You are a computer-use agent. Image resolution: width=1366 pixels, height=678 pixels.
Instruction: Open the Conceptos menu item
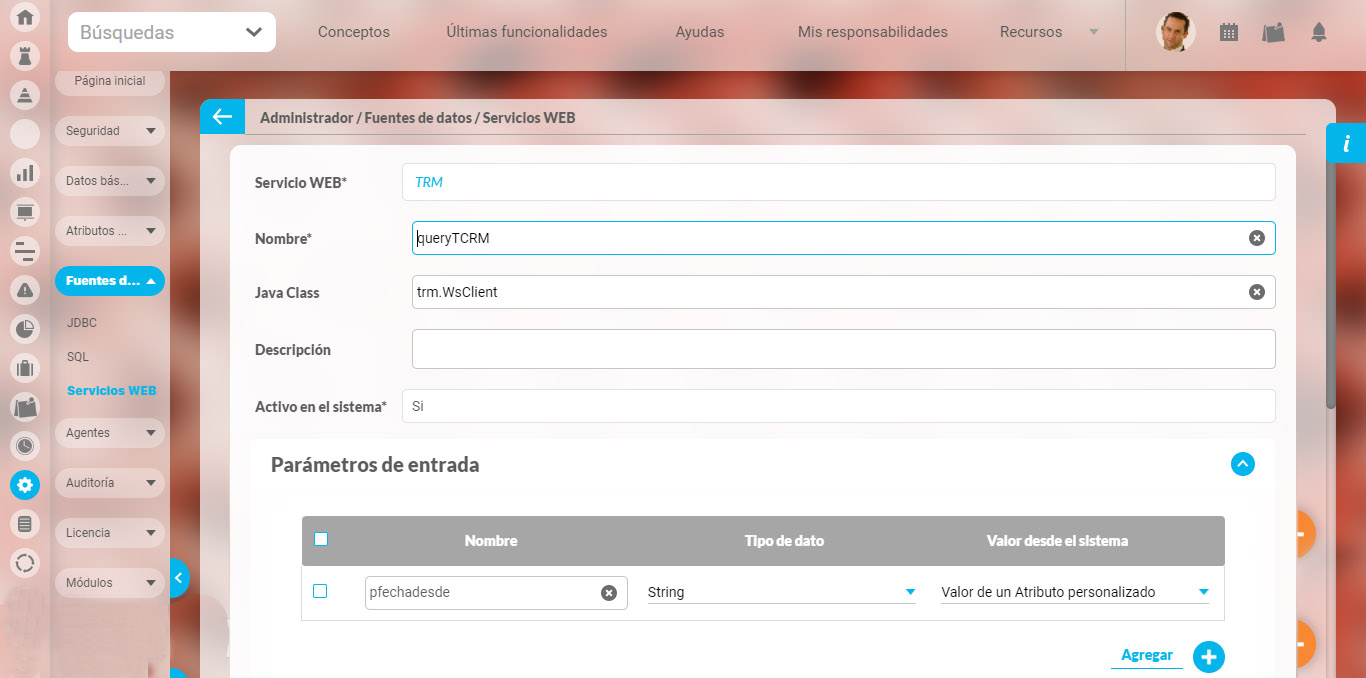click(353, 32)
